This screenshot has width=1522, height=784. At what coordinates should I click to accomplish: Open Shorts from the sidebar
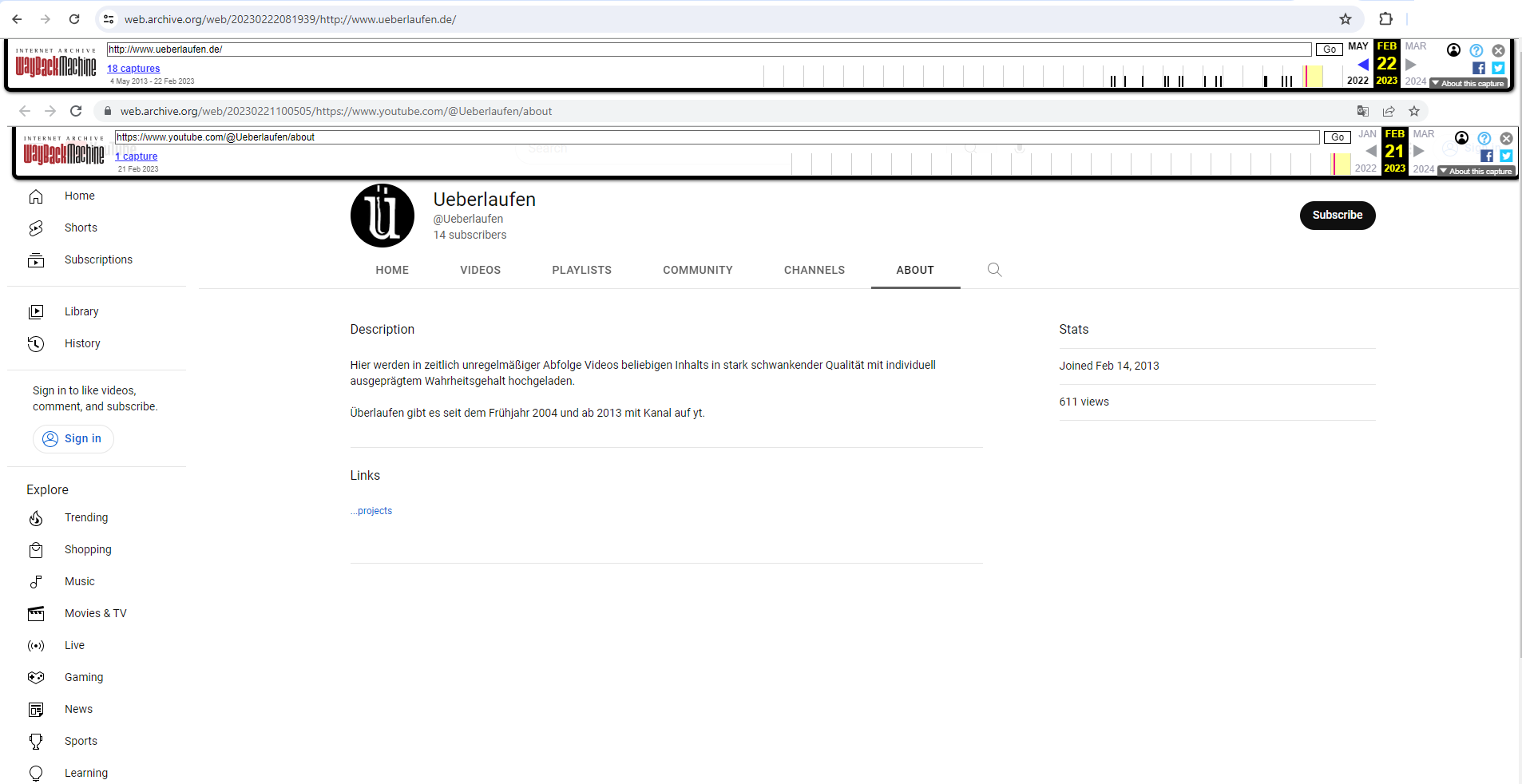(x=81, y=228)
